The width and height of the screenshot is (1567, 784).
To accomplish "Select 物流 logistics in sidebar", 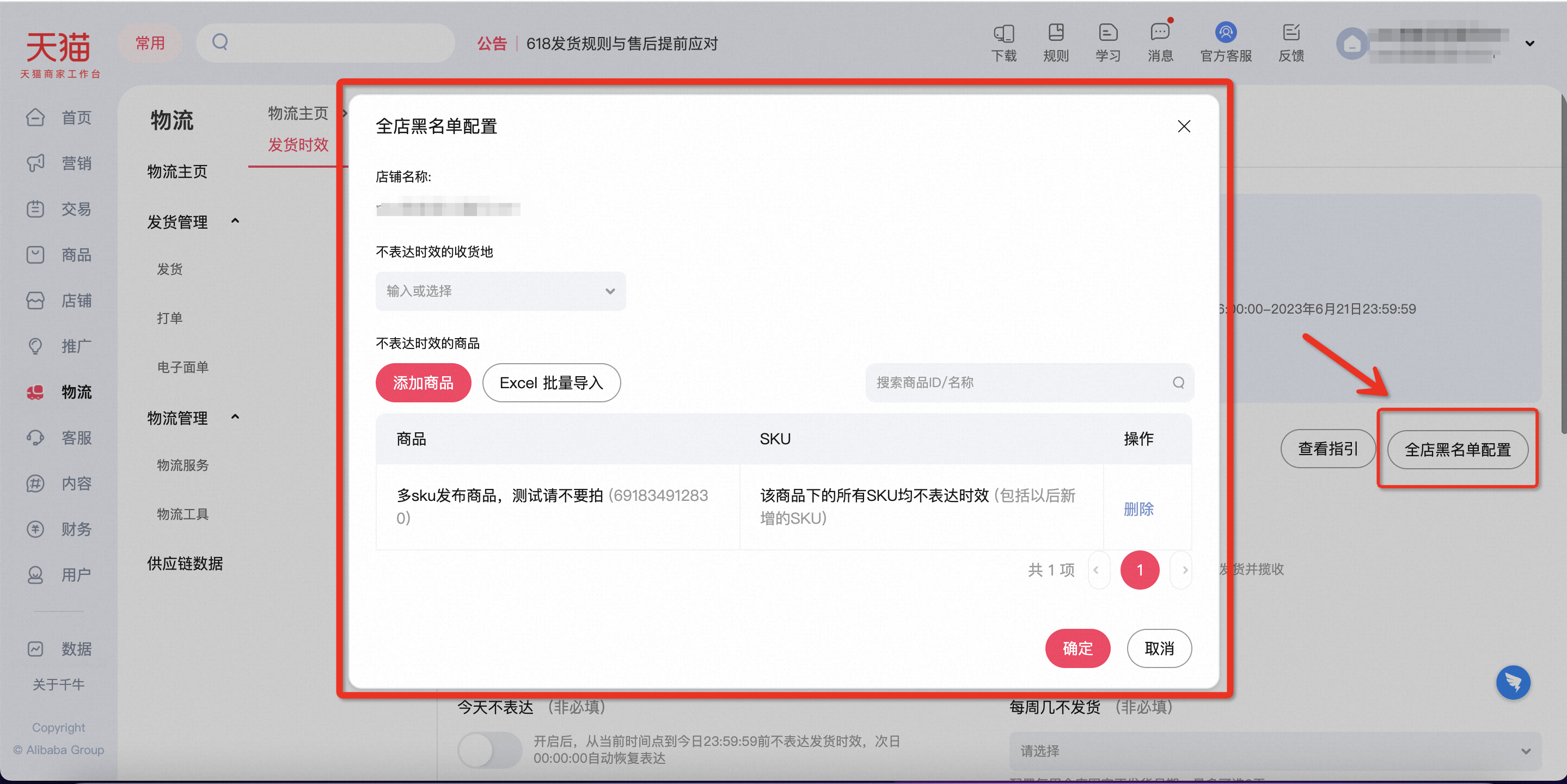I will pos(59,391).
